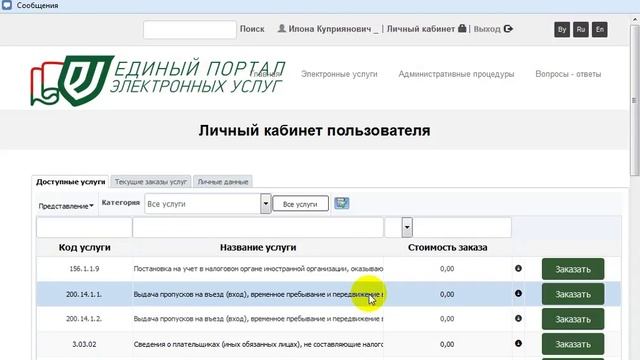Open info icon for service 200.14.1.1.

coord(518,293)
